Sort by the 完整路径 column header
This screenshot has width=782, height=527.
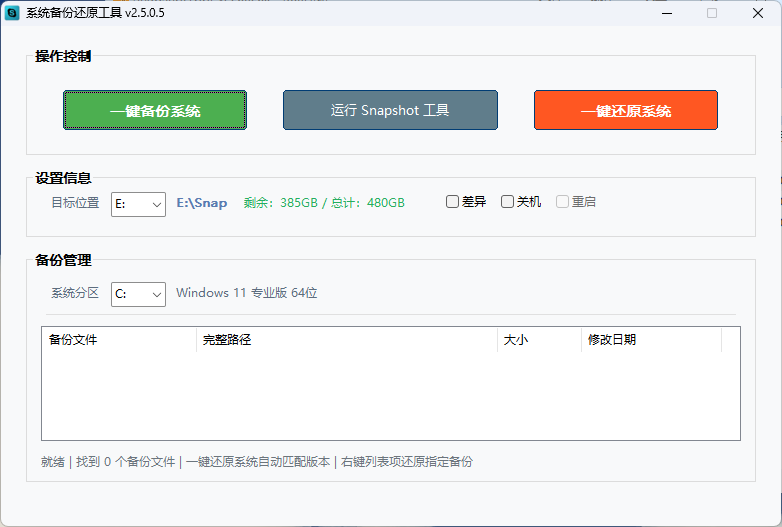pyautogui.click(x=347, y=340)
